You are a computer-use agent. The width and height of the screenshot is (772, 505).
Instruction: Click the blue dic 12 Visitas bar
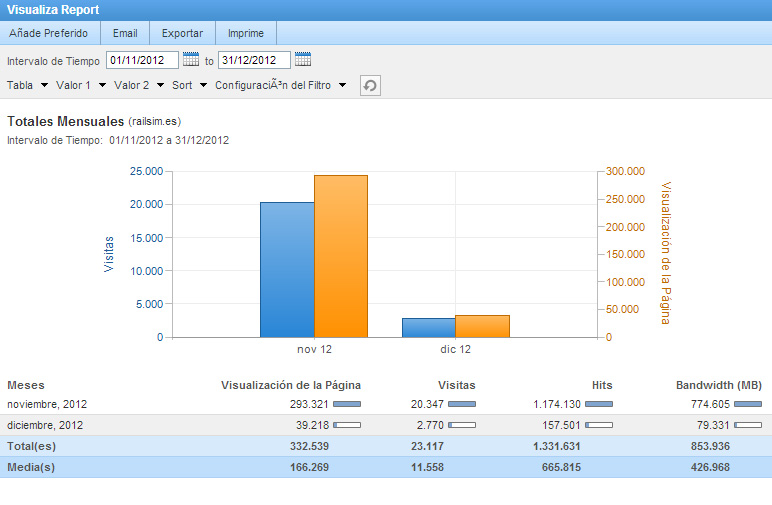[429, 328]
